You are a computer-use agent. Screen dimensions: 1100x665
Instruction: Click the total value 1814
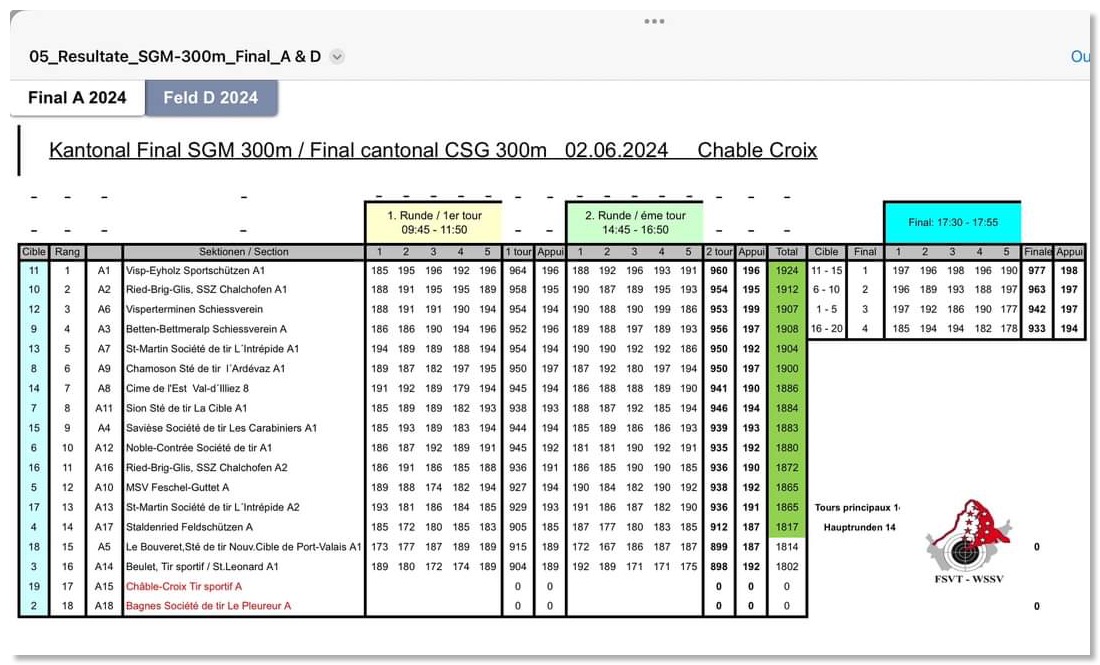[x=786, y=546]
